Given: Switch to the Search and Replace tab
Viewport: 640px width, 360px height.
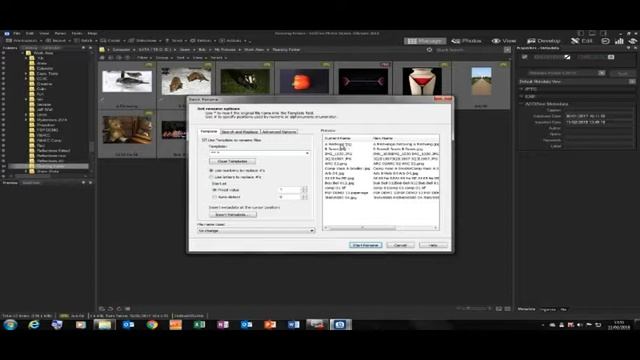Looking at the screenshot, I should [x=240, y=132].
